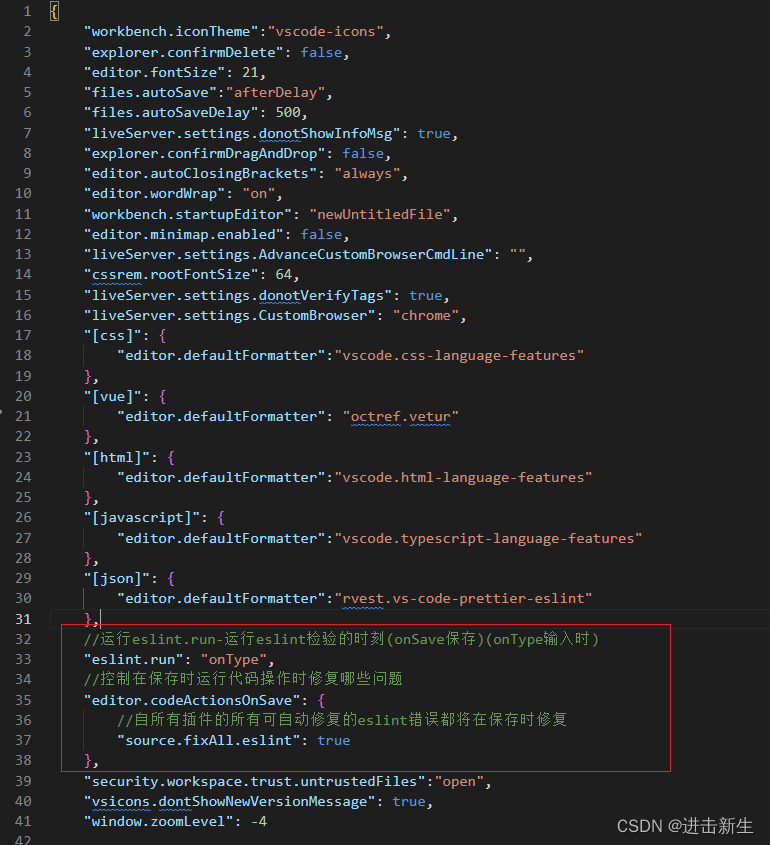Click the "liveServer.settings.AdvanceCustomBrowserCmdLine" key
The height and width of the screenshot is (845, 770).
[288, 254]
